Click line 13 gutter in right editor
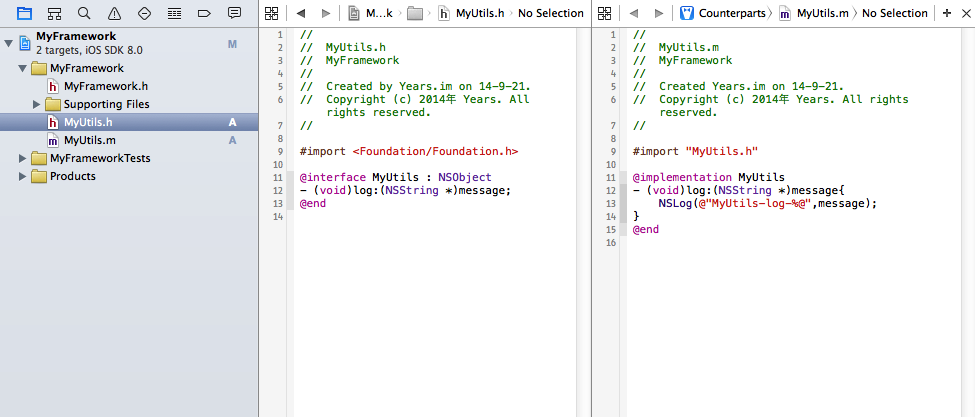The width and height of the screenshot is (975, 417). [610, 203]
